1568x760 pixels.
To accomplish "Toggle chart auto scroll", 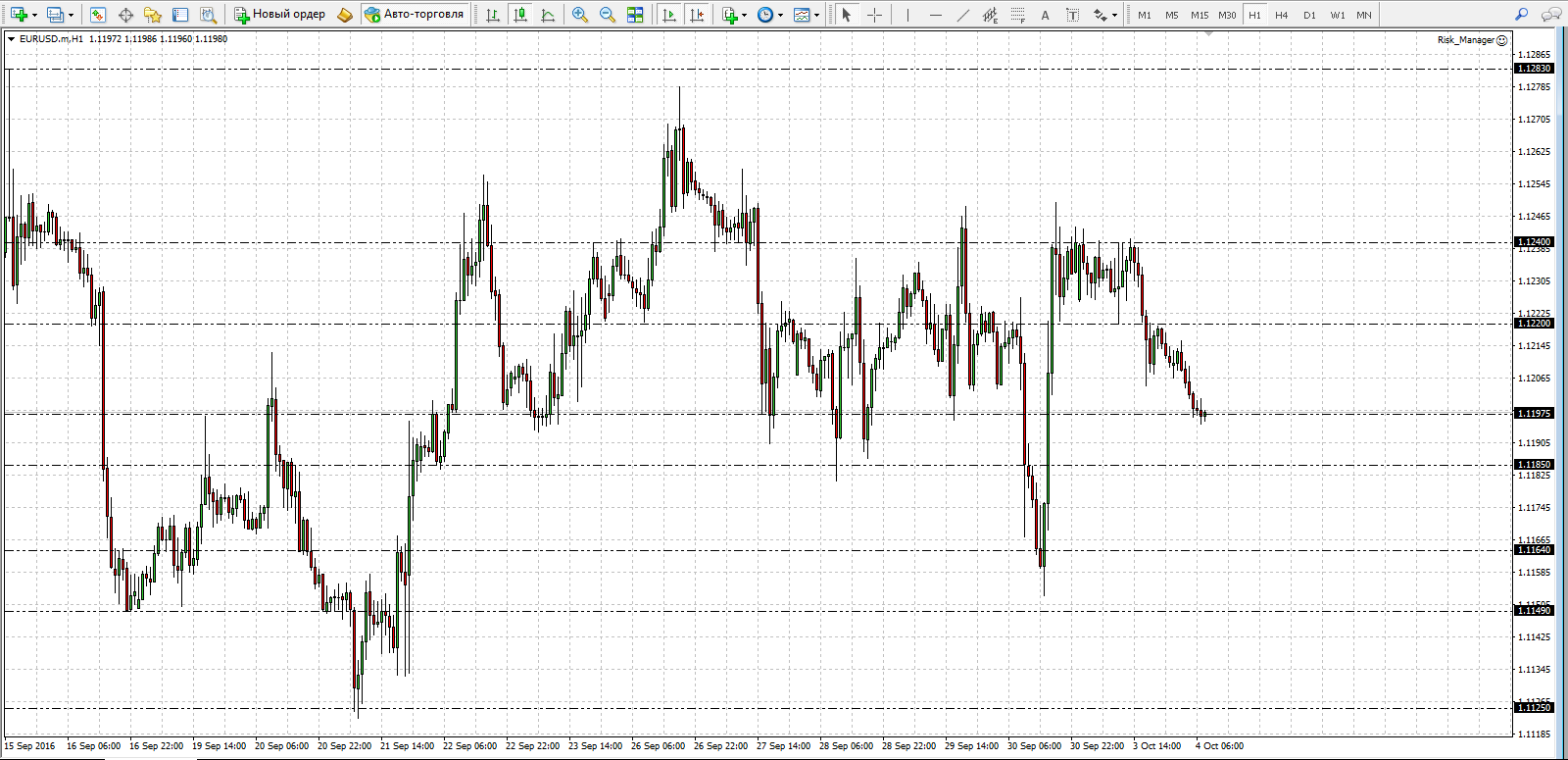I will [x=669, y=15].
